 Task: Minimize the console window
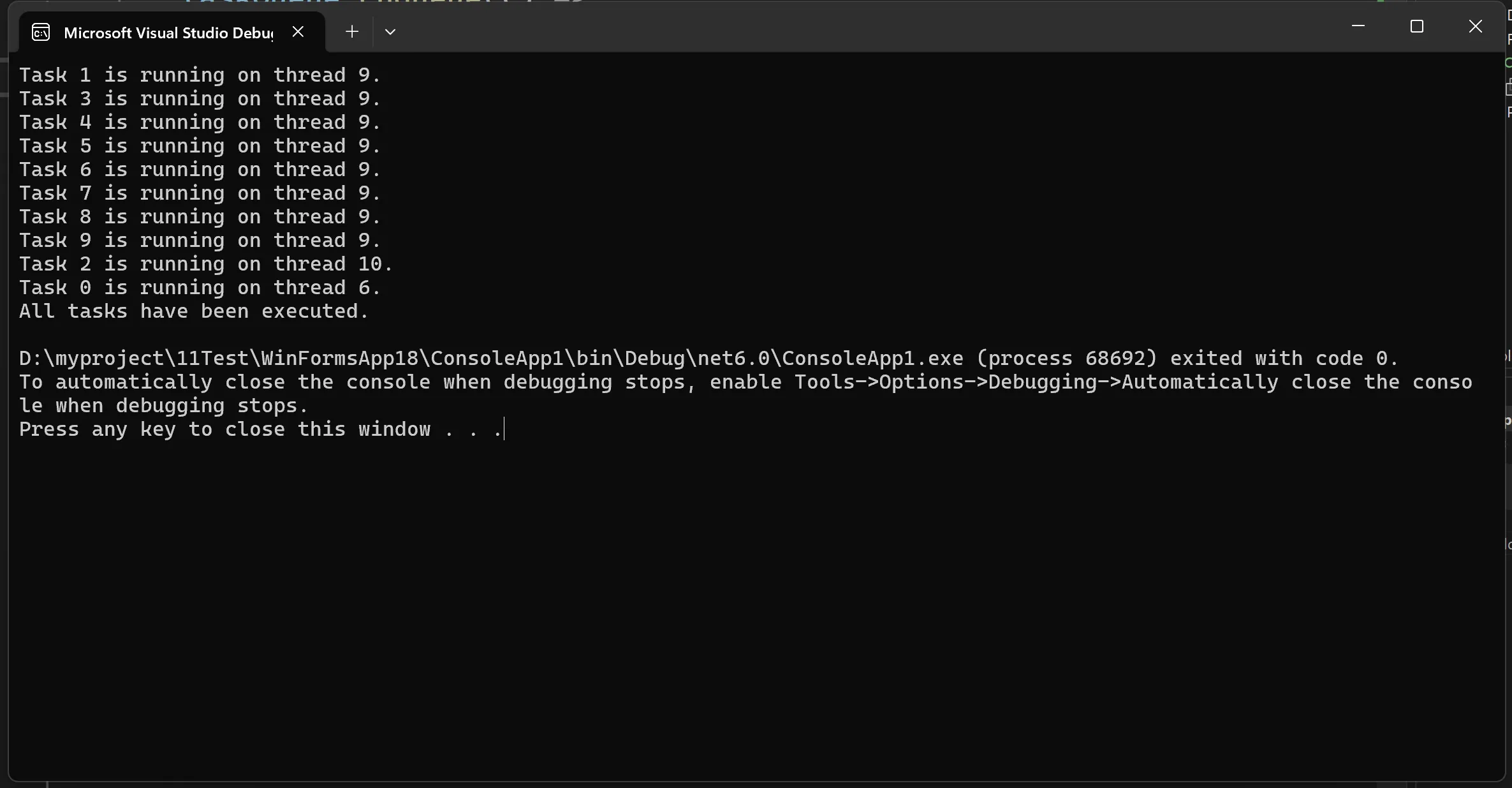coord(1358,26)
